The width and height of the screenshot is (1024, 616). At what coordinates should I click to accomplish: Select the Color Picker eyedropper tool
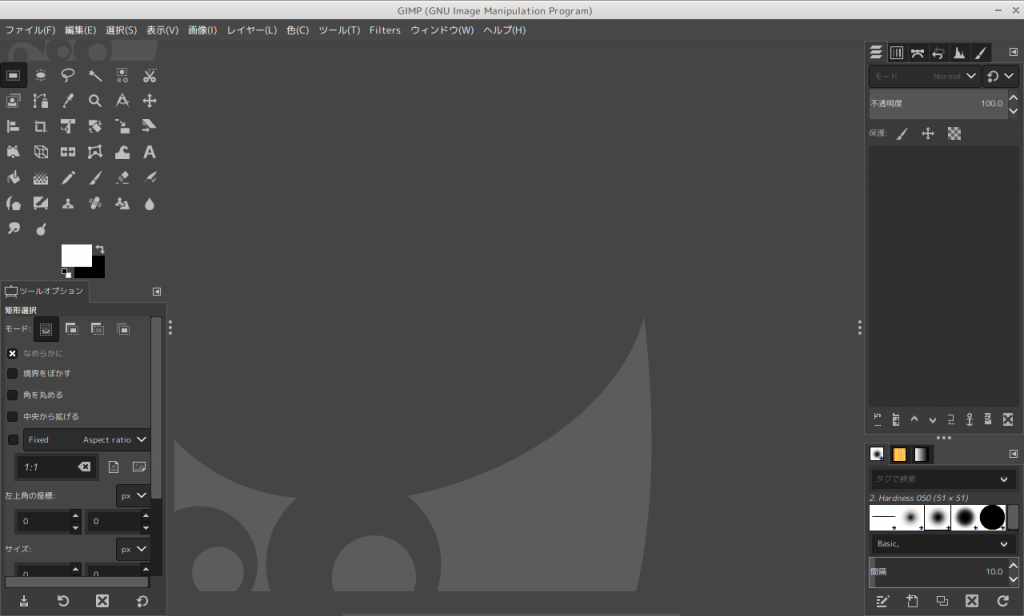click(68, 101)
